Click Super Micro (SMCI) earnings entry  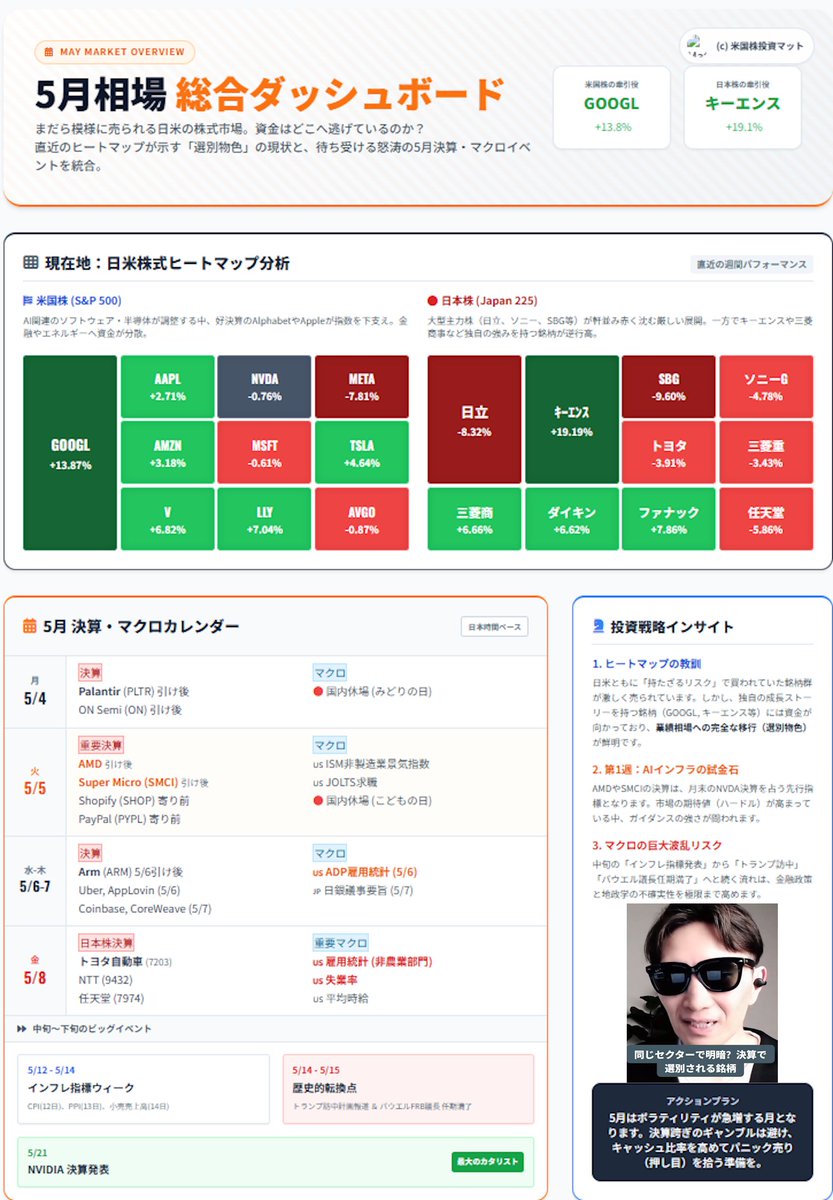coord(143,782)
